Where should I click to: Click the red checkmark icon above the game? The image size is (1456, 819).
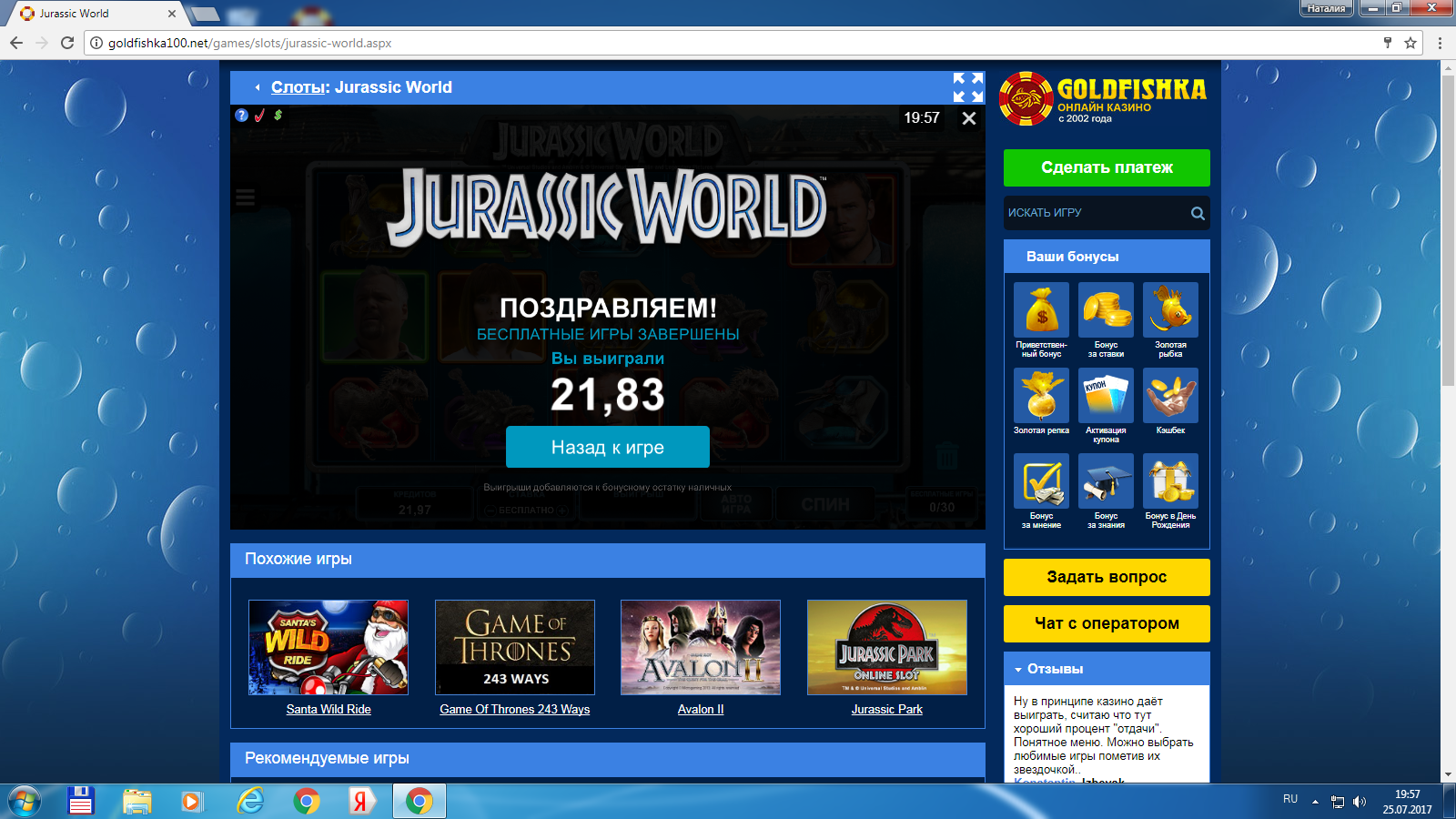click(259, 116)
